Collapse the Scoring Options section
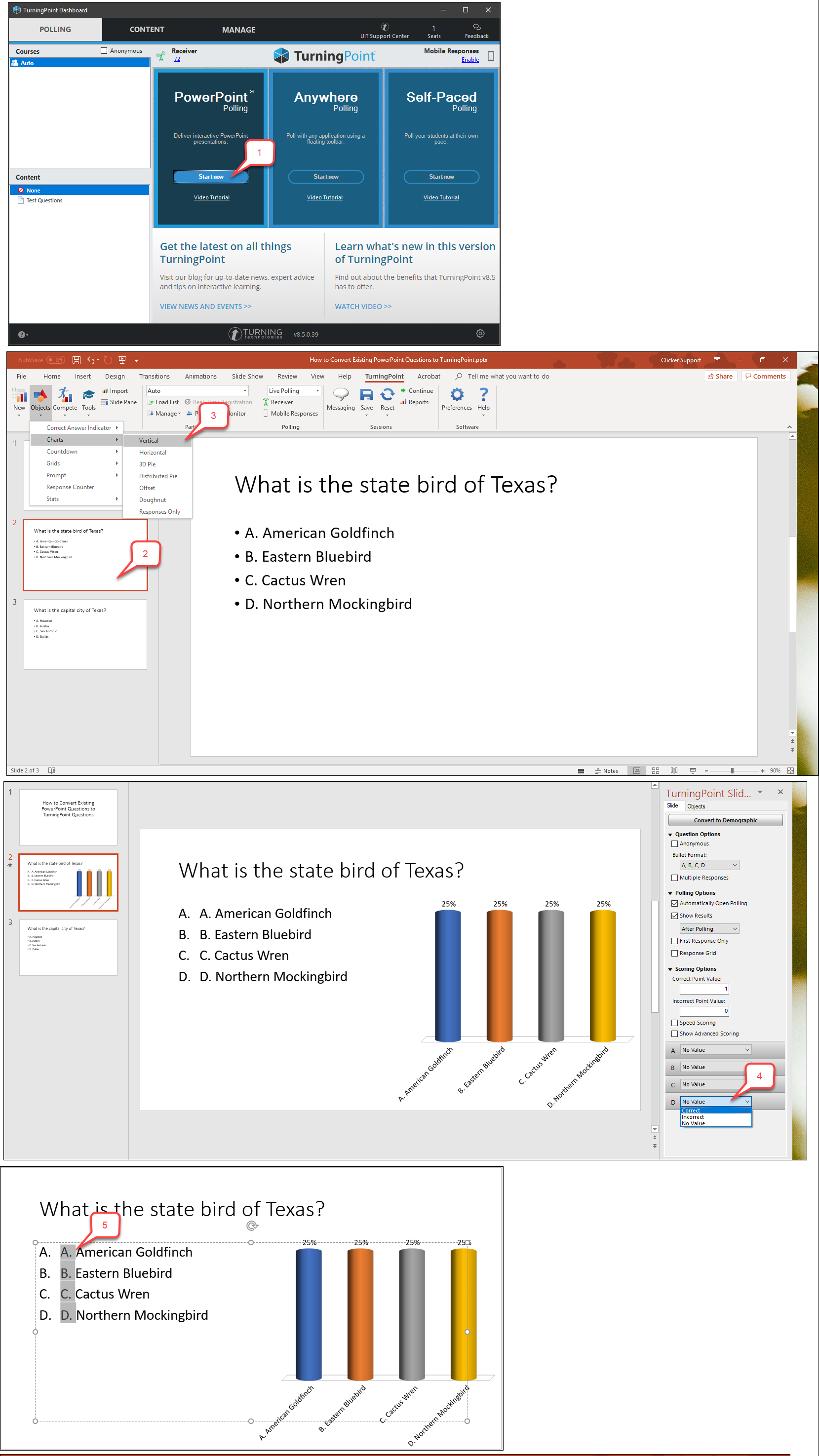Image resolution: width=819 pixels, height=1456 pixels. pos(670,969)
